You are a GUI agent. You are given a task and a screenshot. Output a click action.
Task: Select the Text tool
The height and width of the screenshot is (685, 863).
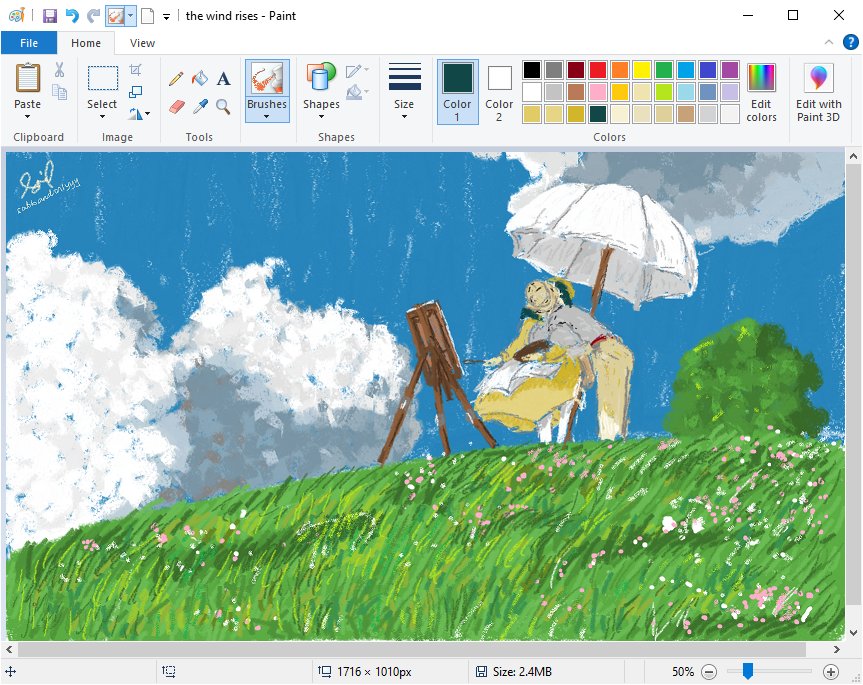(223, 79)
